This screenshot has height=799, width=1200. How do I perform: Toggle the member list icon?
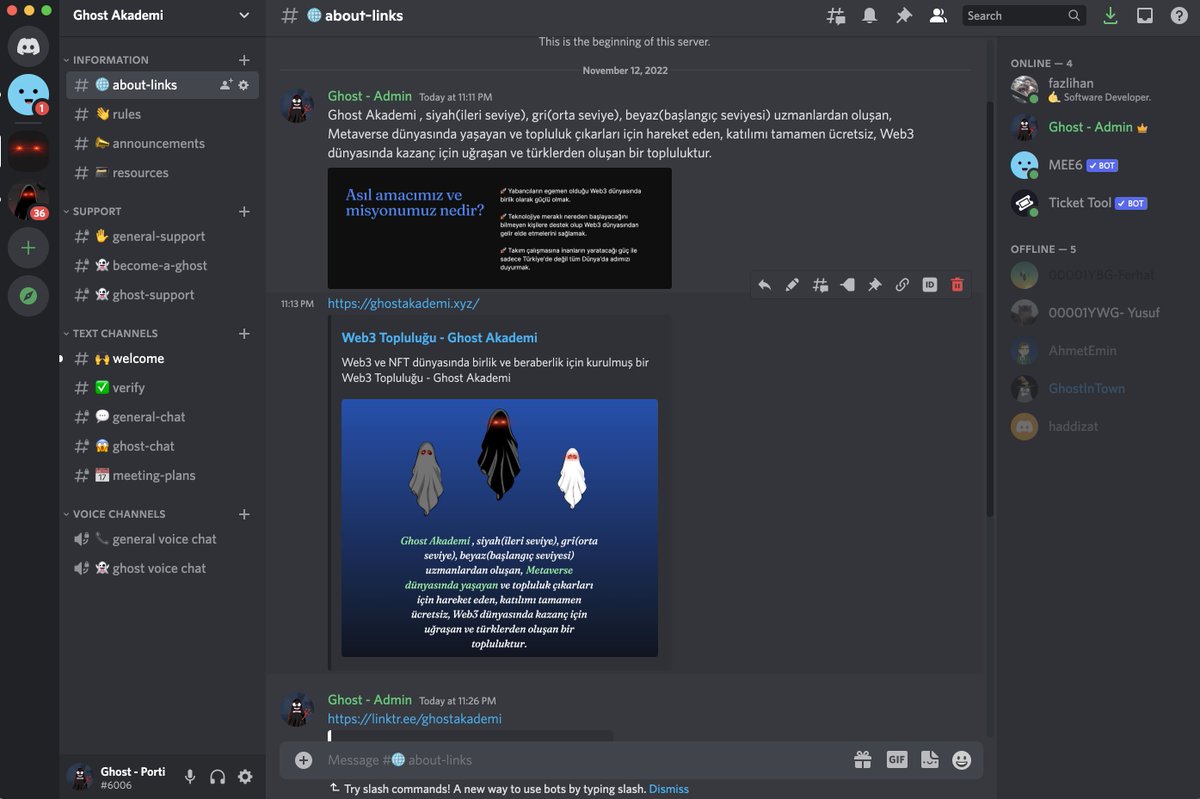(x=938, y=15)
